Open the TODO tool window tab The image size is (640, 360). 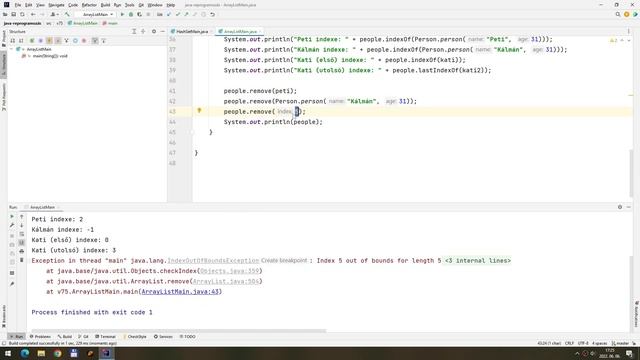click(x=187, y=337)
